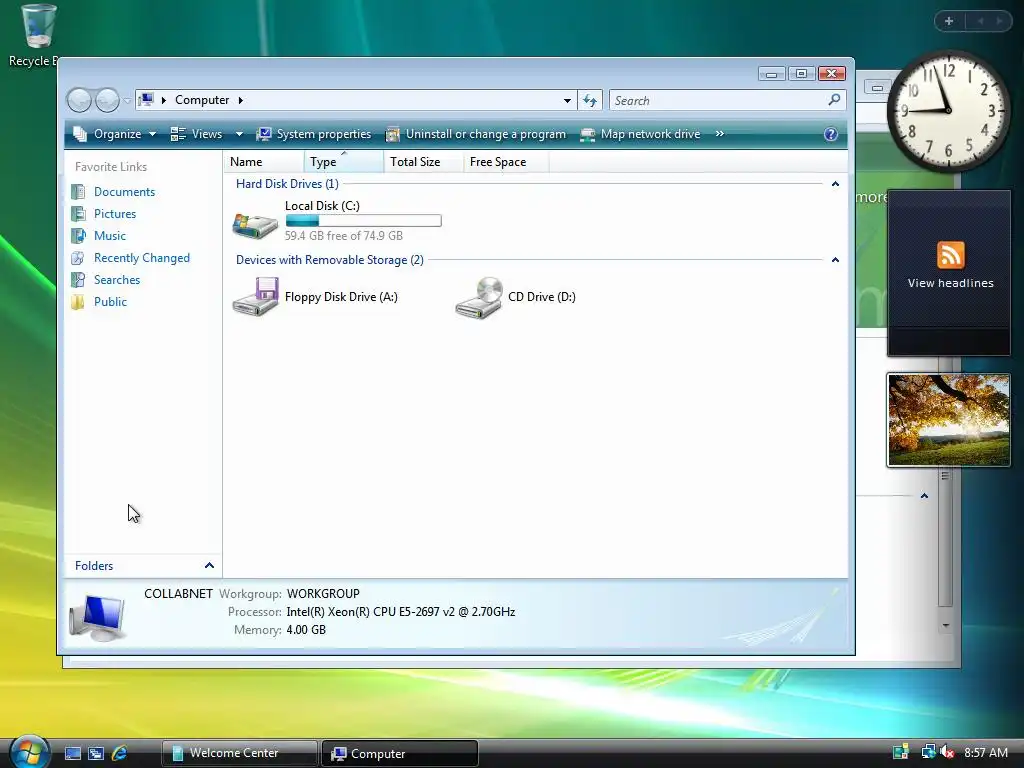Click the Views toolbar button

point(197,134)
